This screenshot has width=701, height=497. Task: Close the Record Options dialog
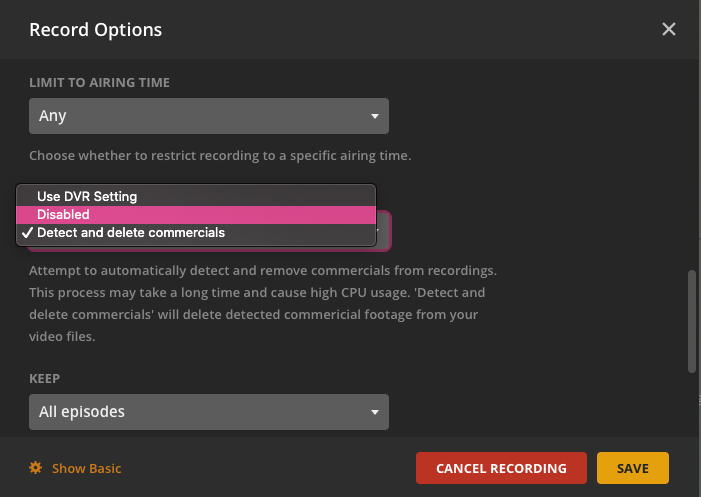tap(669, 29)
